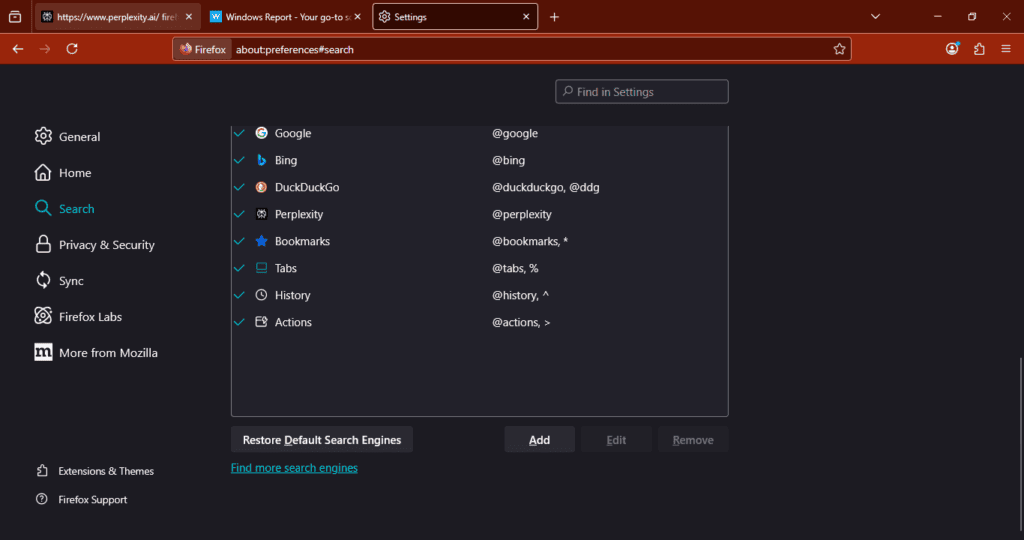Click the Perplexity logo icon in the list
Screen dimensions: 1024x540
pyautogui.click(x=261, y=214)
